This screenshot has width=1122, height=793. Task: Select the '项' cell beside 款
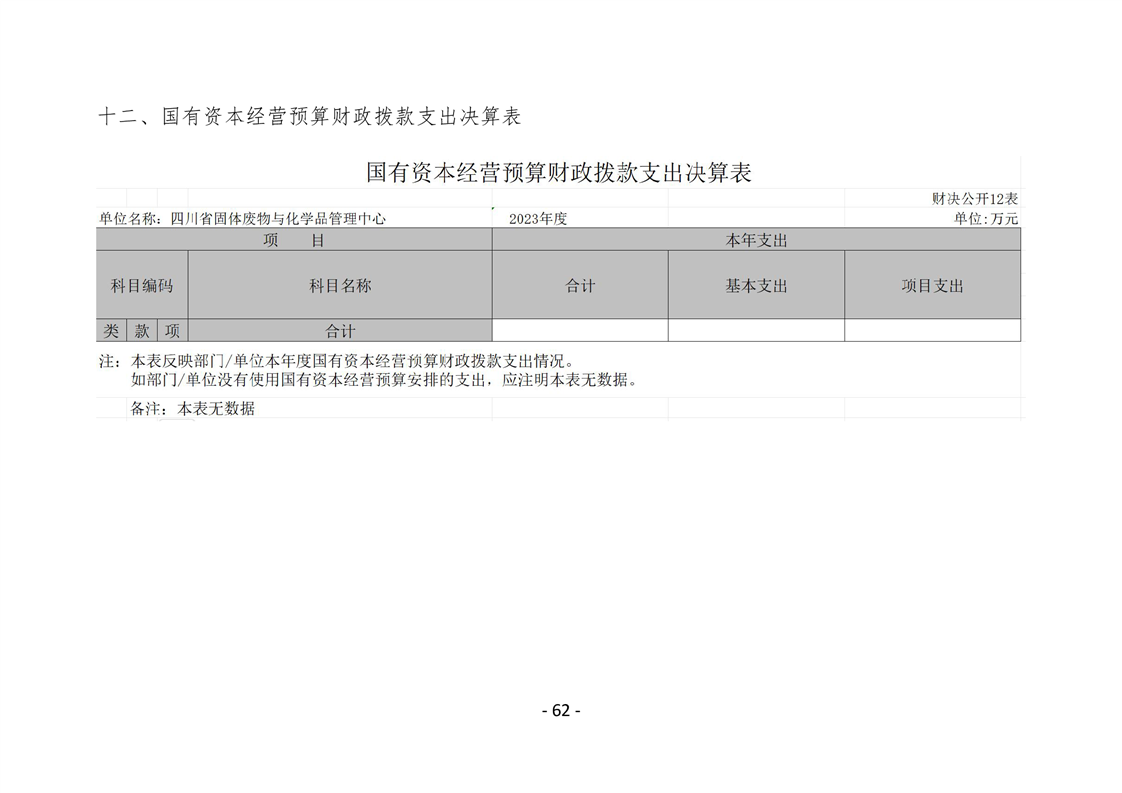pos(172,331)
